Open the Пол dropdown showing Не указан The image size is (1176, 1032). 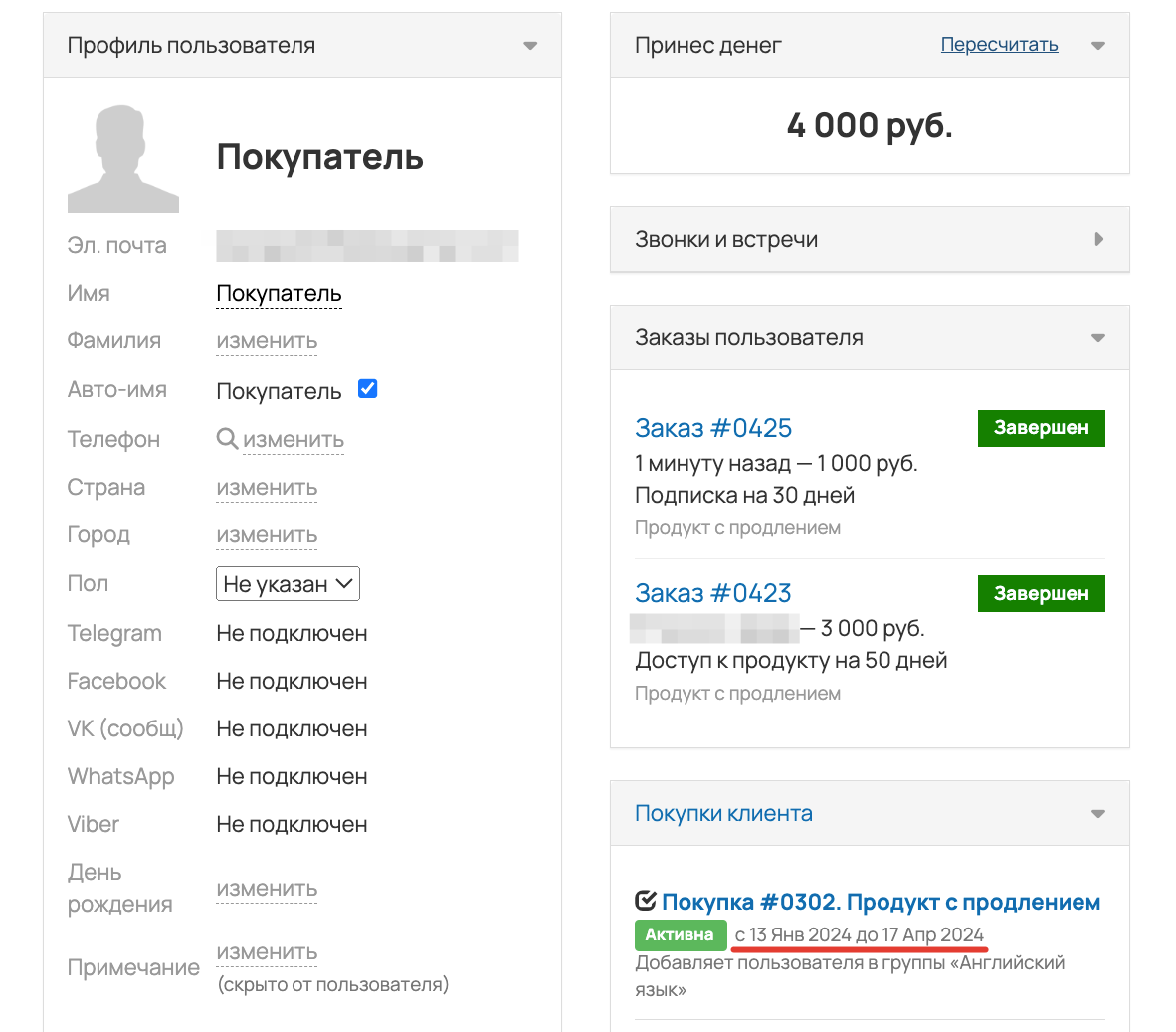coord(288,583)
